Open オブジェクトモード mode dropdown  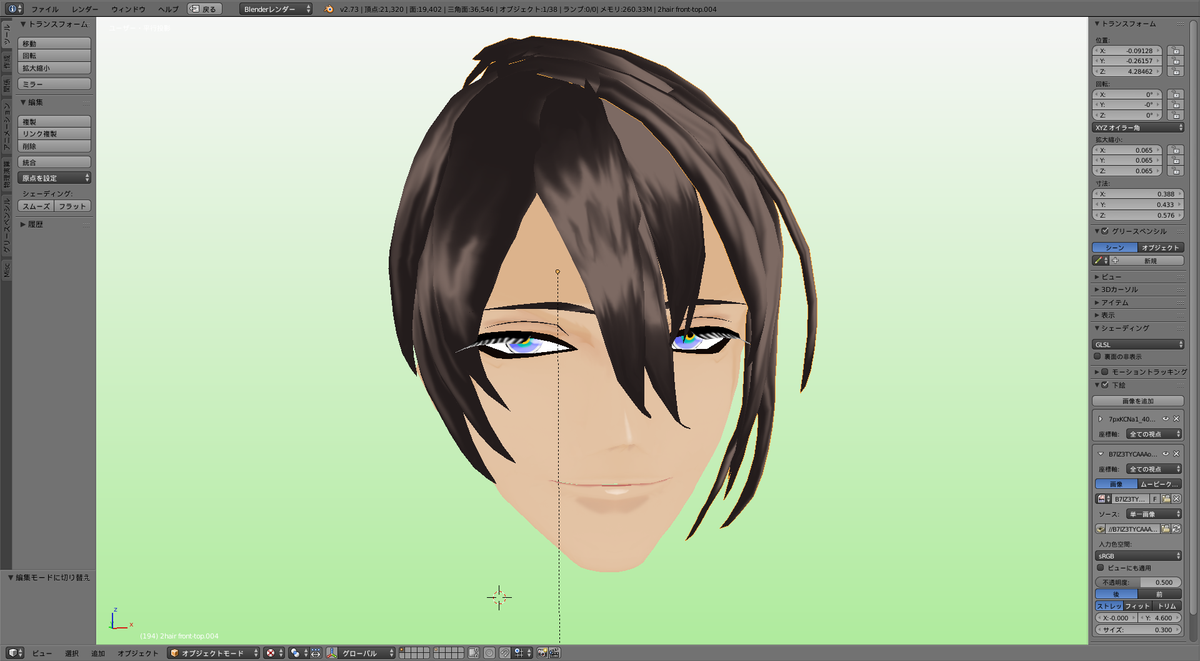[213, 653]
